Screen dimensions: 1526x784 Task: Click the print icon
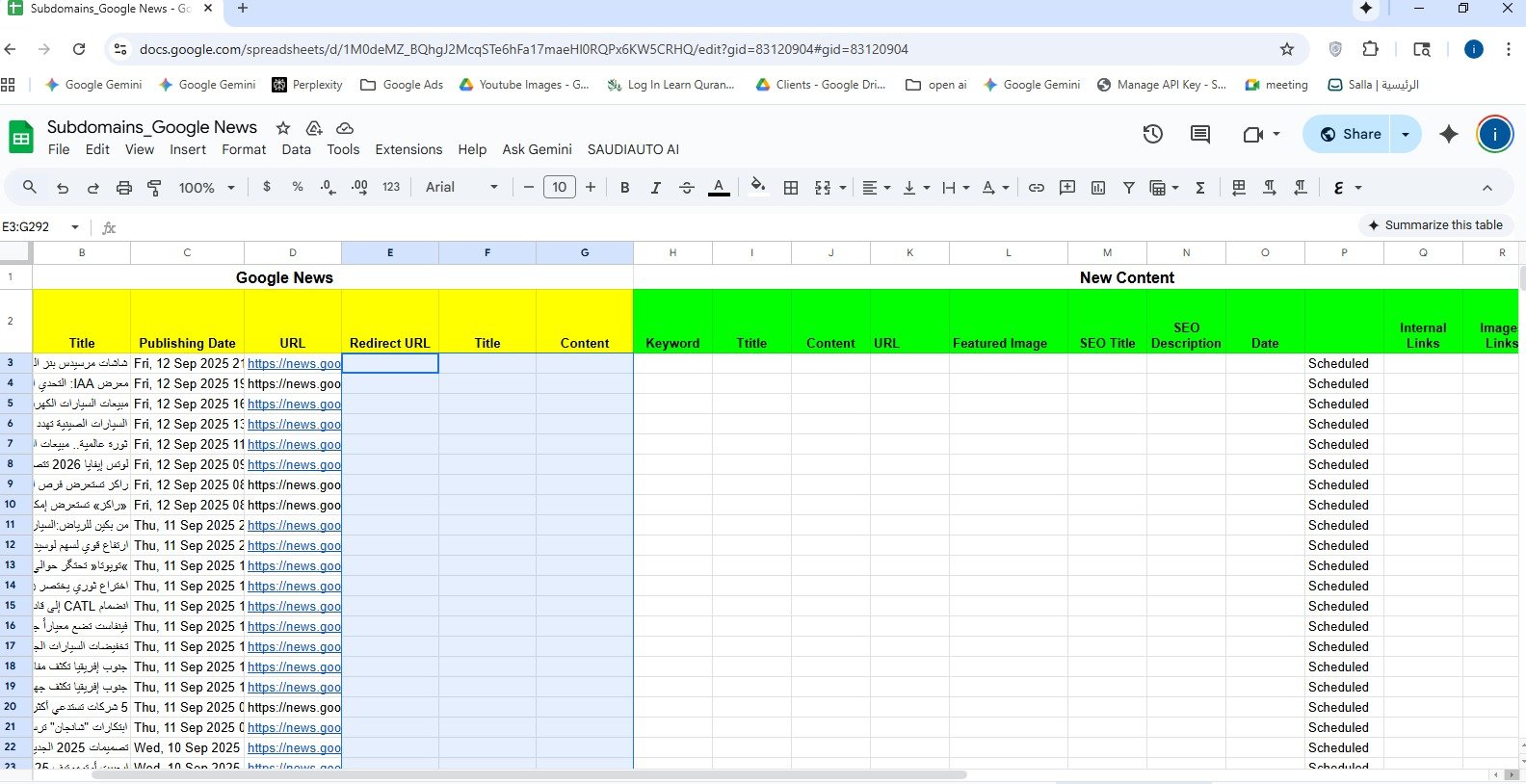[x=123, y=188]
